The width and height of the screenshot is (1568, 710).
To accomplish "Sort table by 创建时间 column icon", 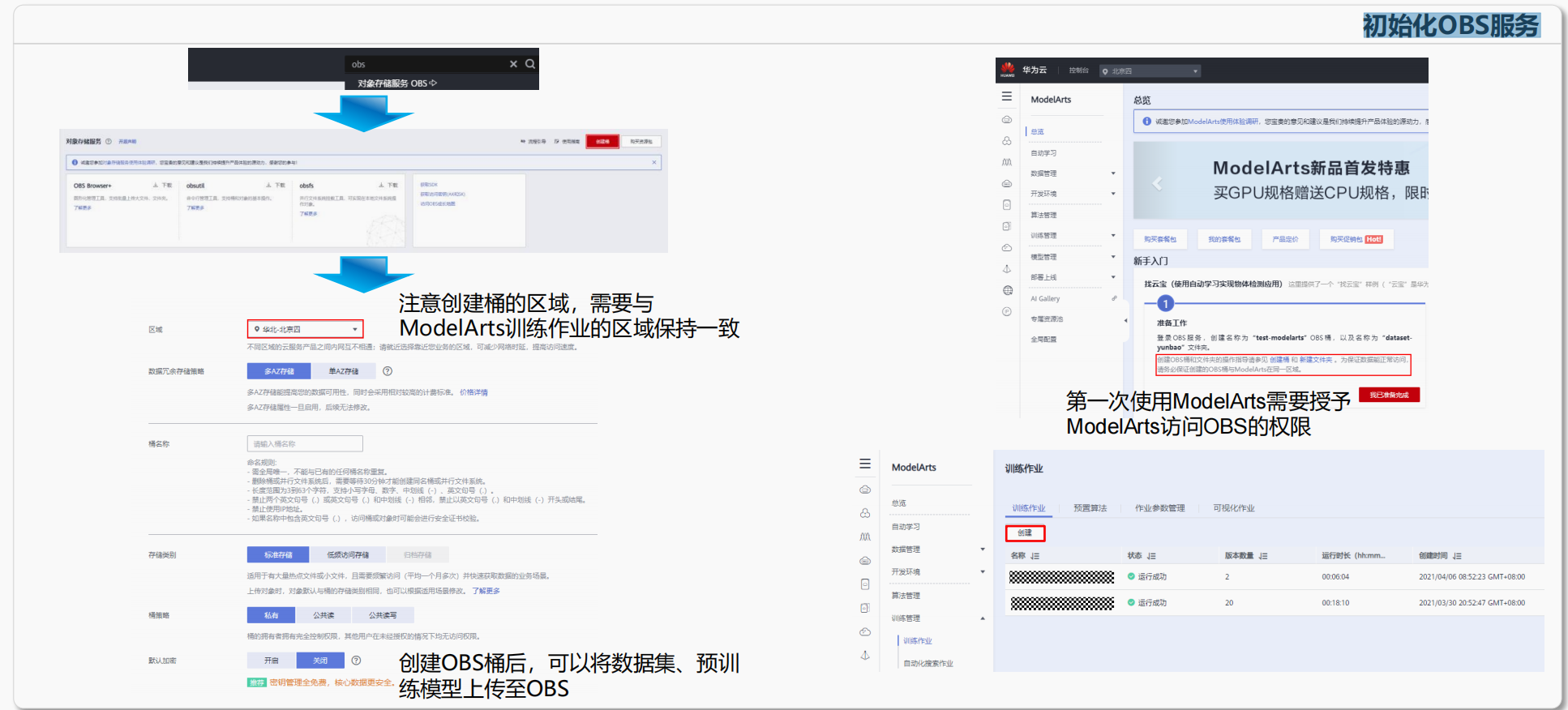I will (1457, 556).
